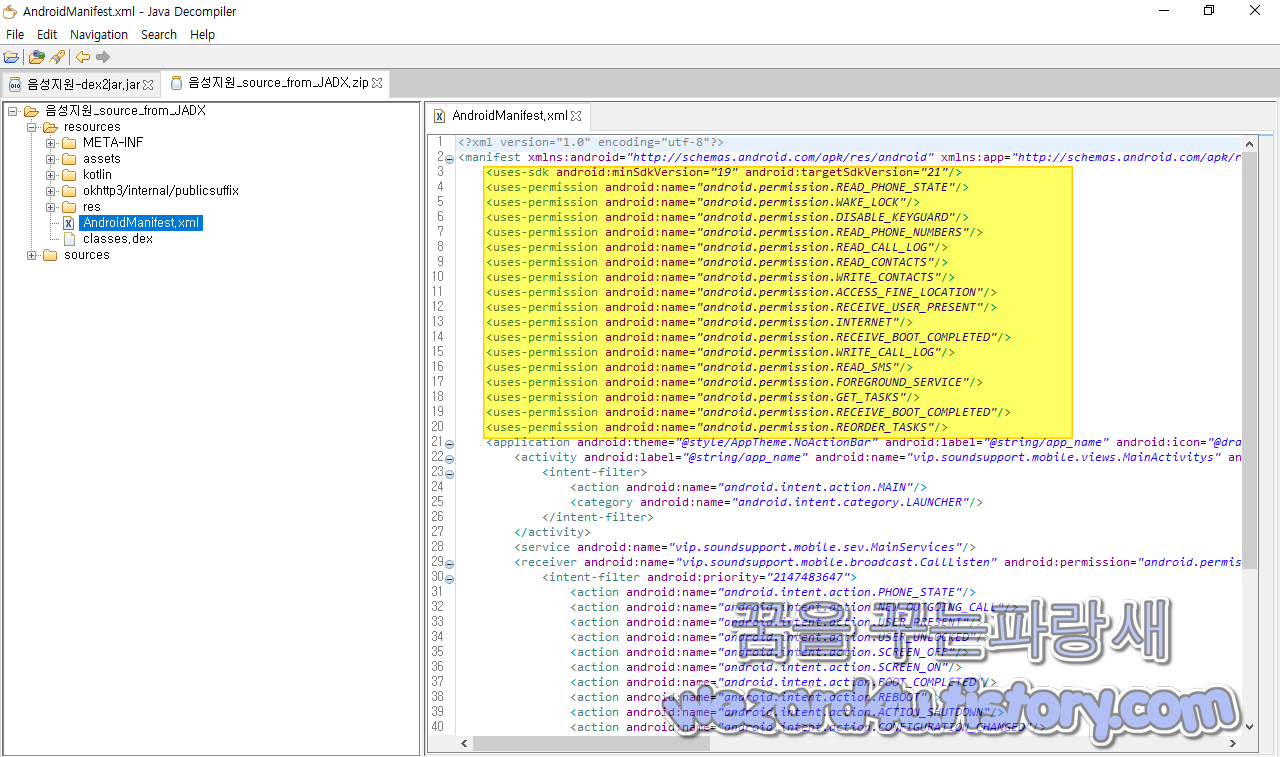Click the kotlin folder icon

69,175
